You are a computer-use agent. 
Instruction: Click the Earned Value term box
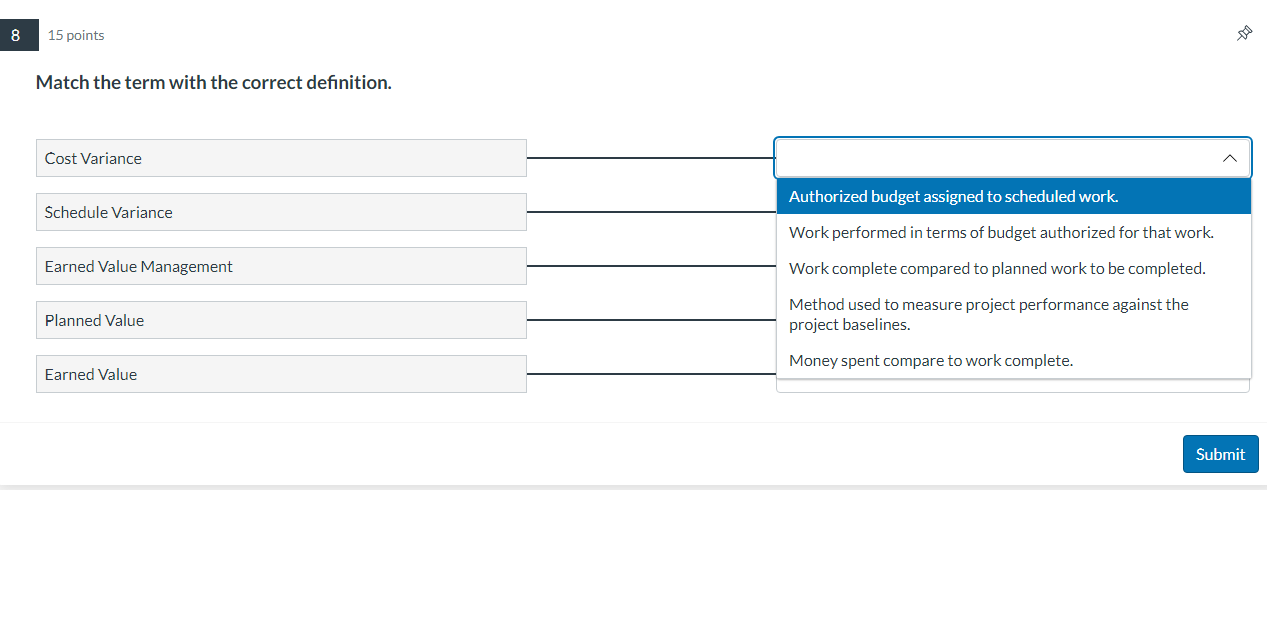pos(281,374)
